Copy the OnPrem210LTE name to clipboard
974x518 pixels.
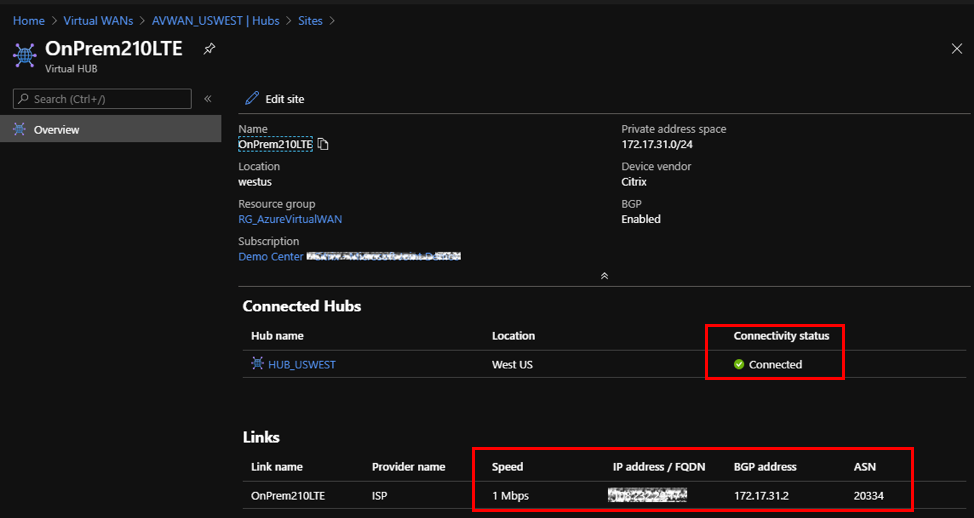pyautogui.click(x=323, y=144)
